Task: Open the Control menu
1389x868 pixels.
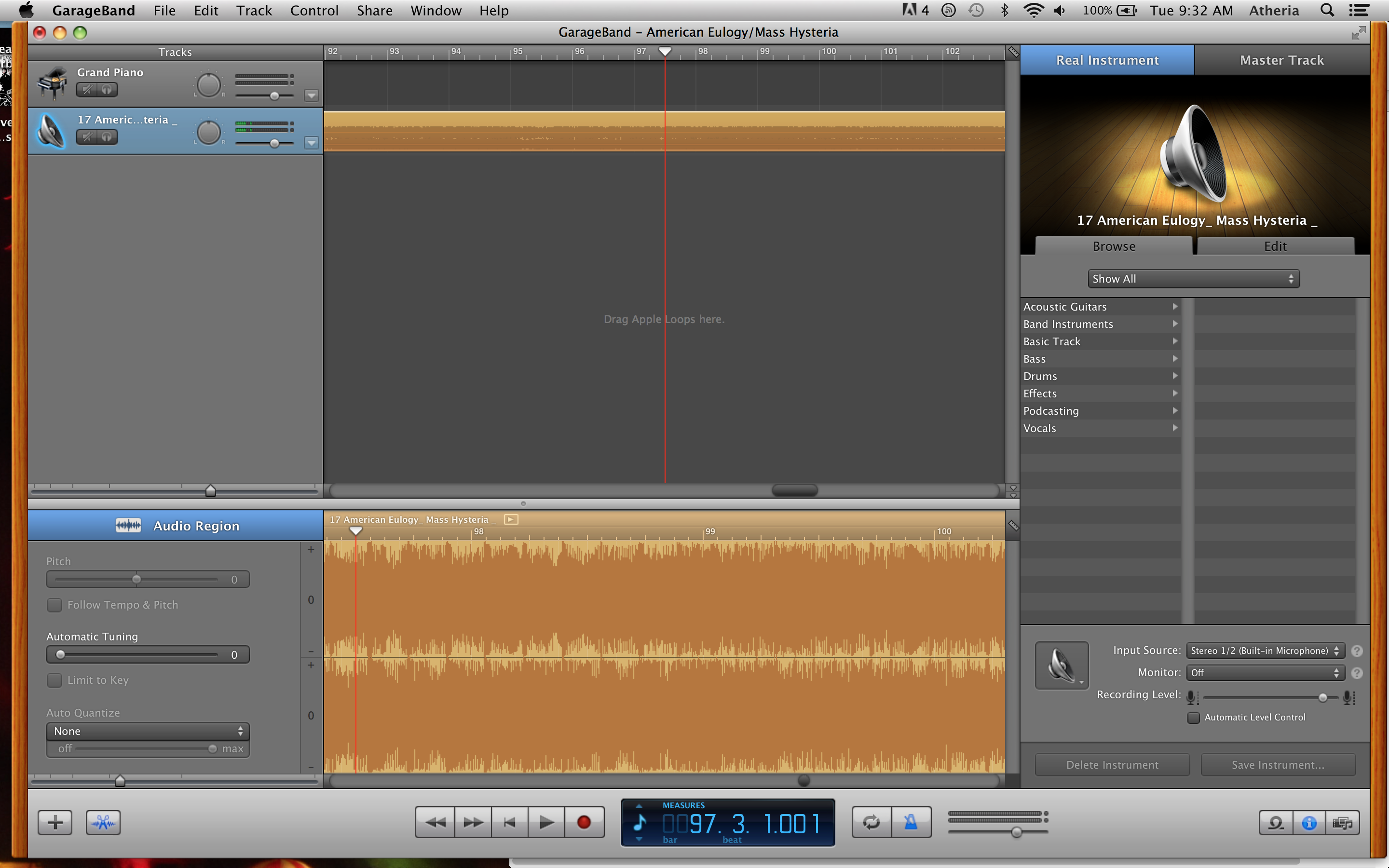Action: 314,10
